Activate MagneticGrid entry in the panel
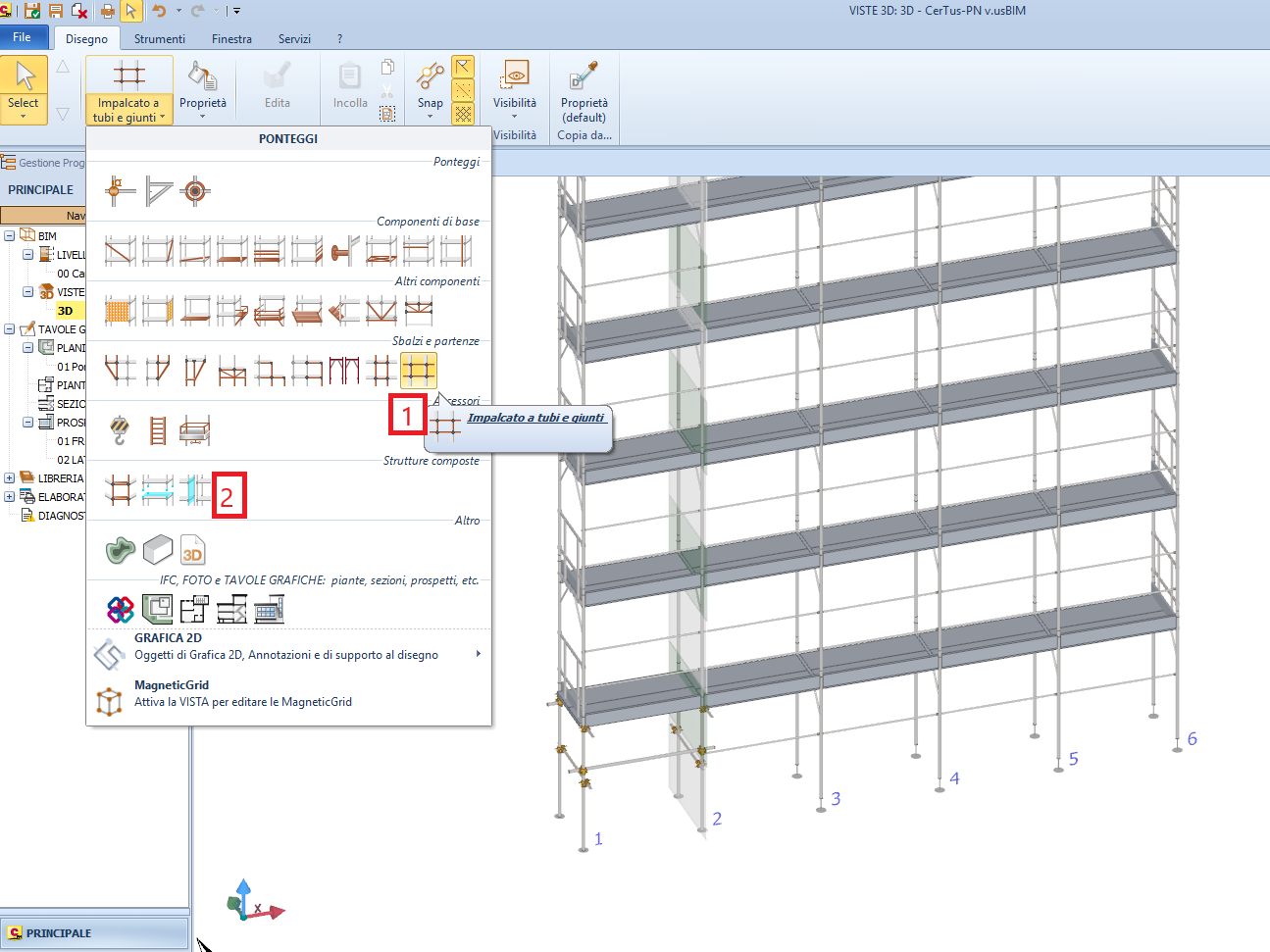The image size is (1270, 952). pos(242,693)
